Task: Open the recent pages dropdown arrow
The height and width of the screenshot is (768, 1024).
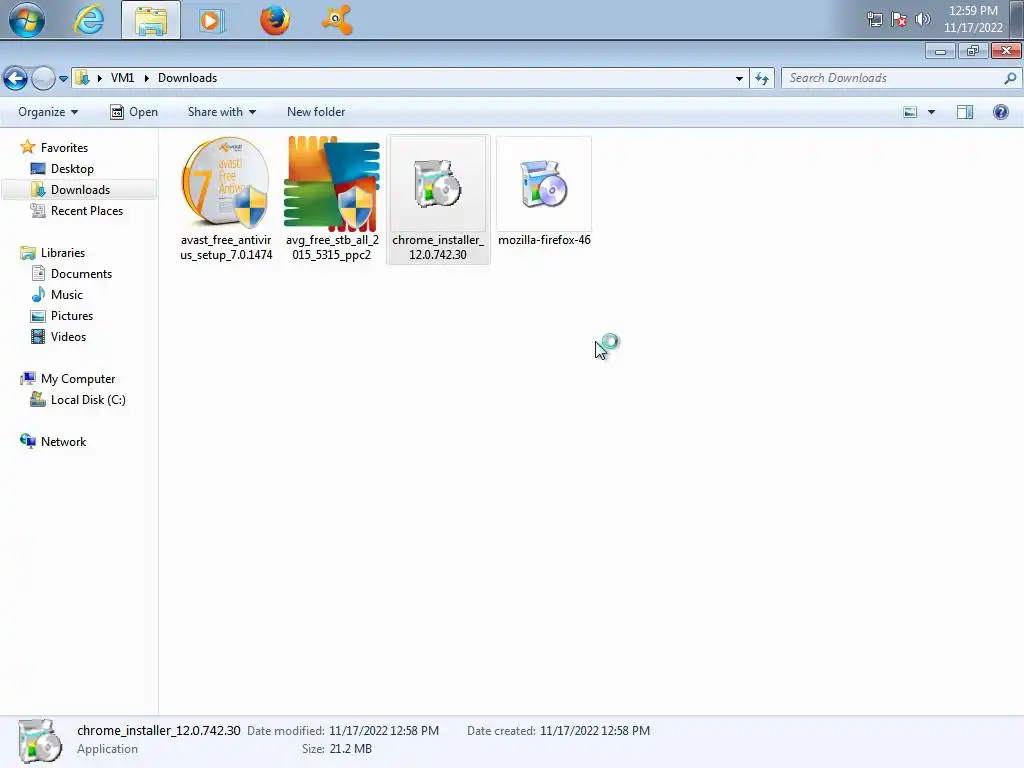Action: click(x=63, y=78)
